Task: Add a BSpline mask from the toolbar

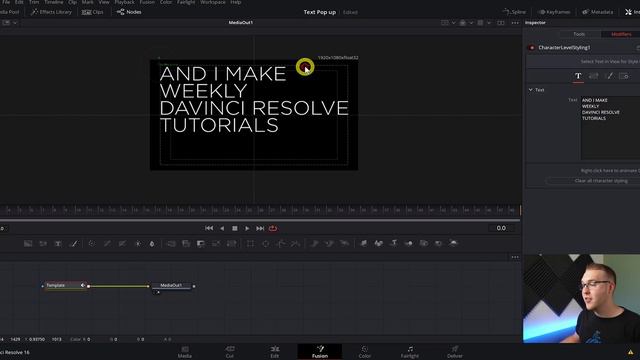Action: 296,244
